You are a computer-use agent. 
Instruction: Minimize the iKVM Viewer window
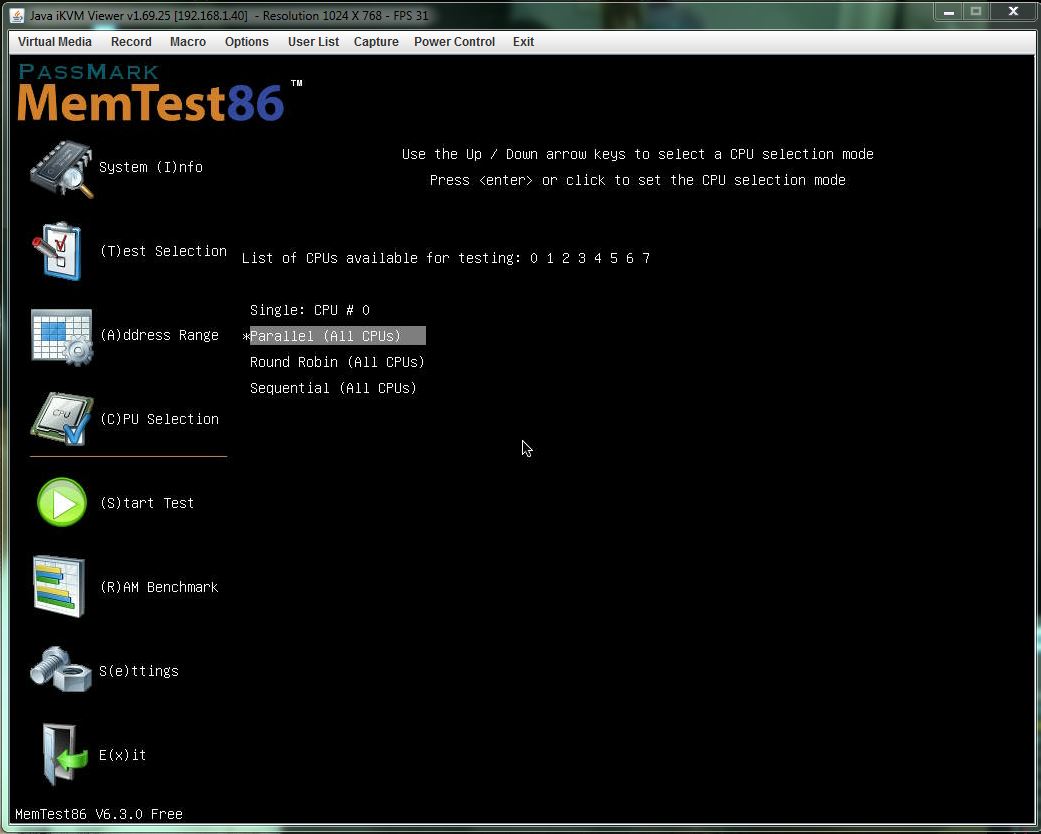pos(949,12)
